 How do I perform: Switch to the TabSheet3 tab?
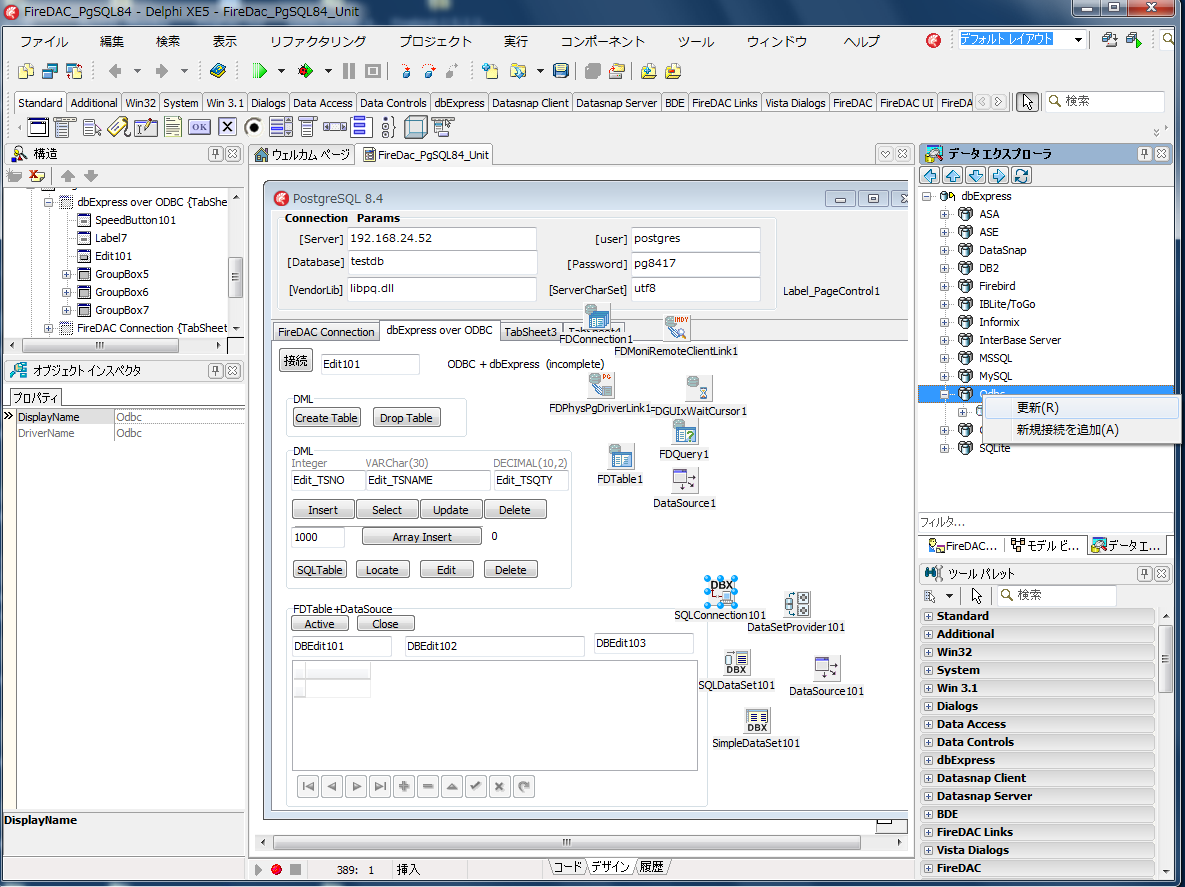click(x=531, y=332)
